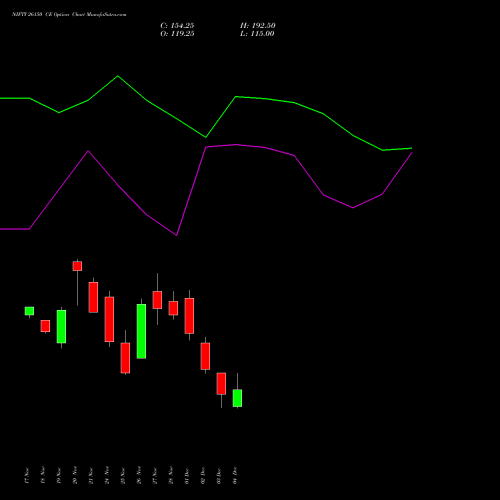Viewport: 500px width, 500px height.
Task: Click the 26 Nov date label
Action: pos(139,475)
